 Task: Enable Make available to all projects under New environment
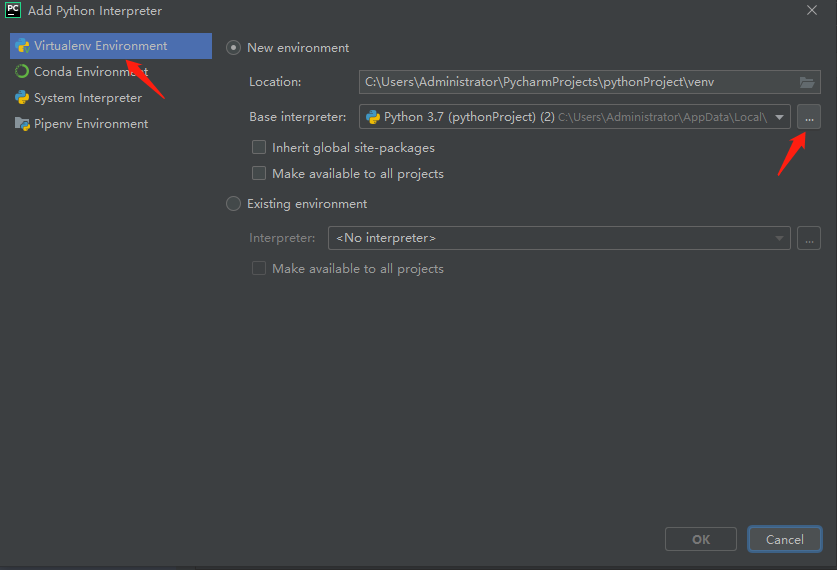pyautogui.click(x=259, y=173)
